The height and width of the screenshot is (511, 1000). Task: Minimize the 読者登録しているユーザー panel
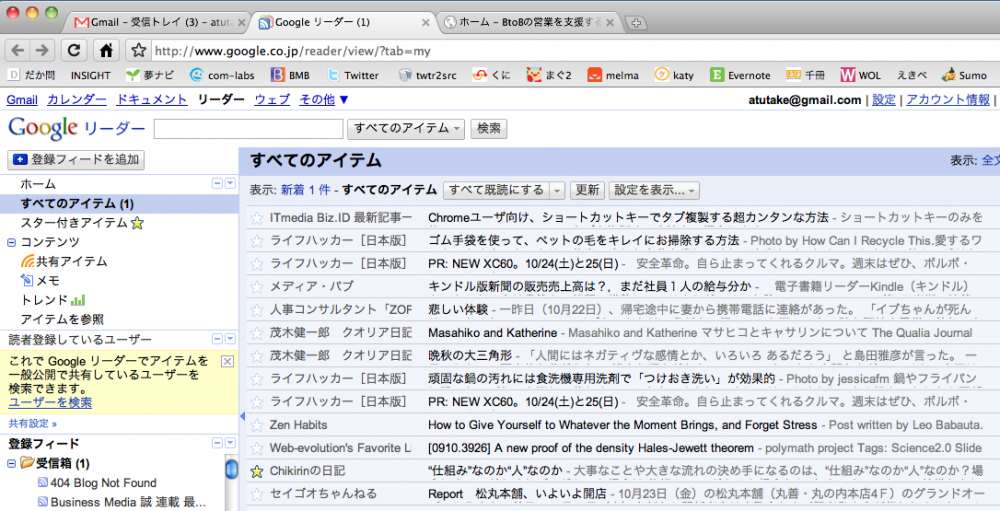click(x=217, y=339)
